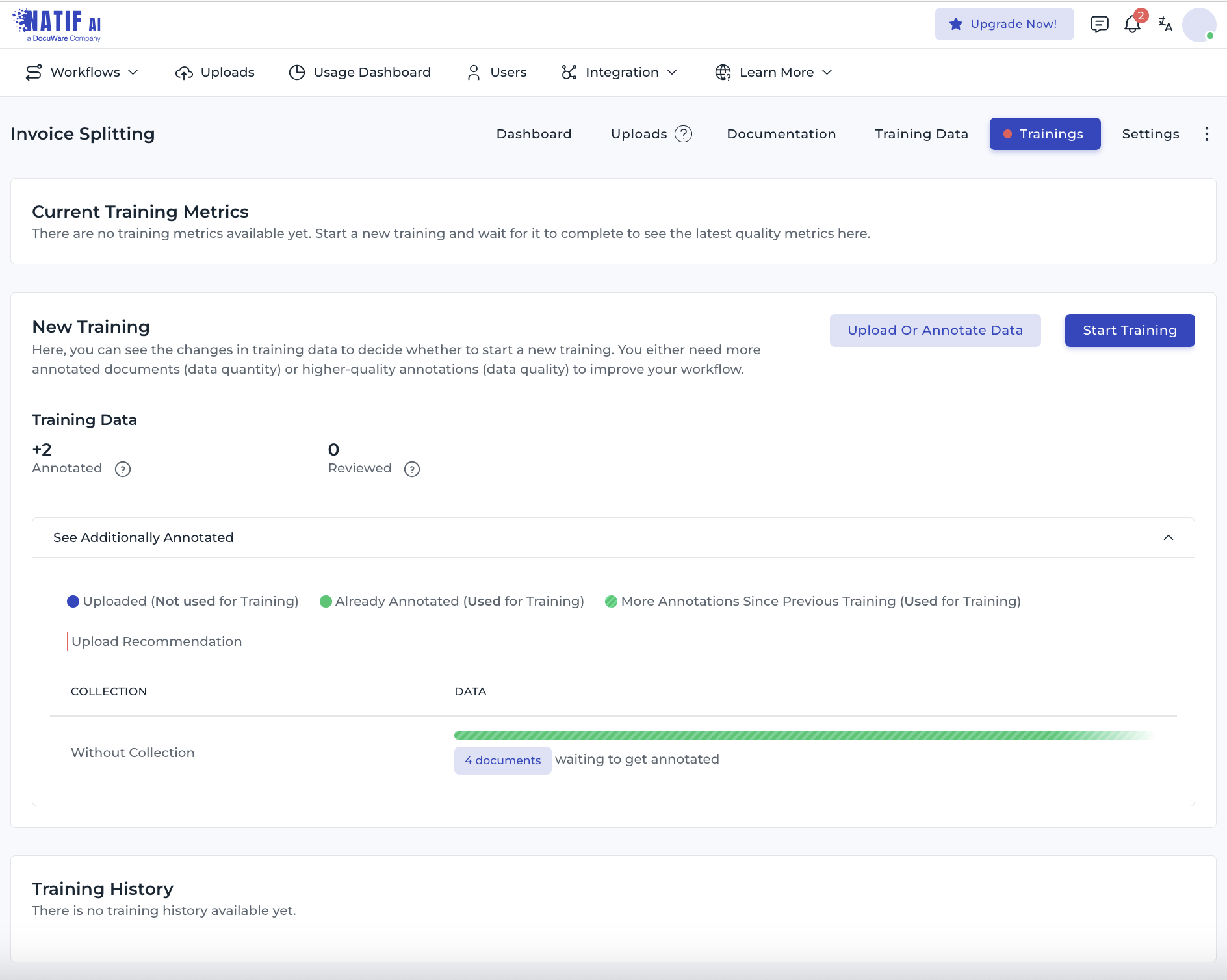
Task: Click the green Already Annotated legend dot
Action: coord(326,601)
